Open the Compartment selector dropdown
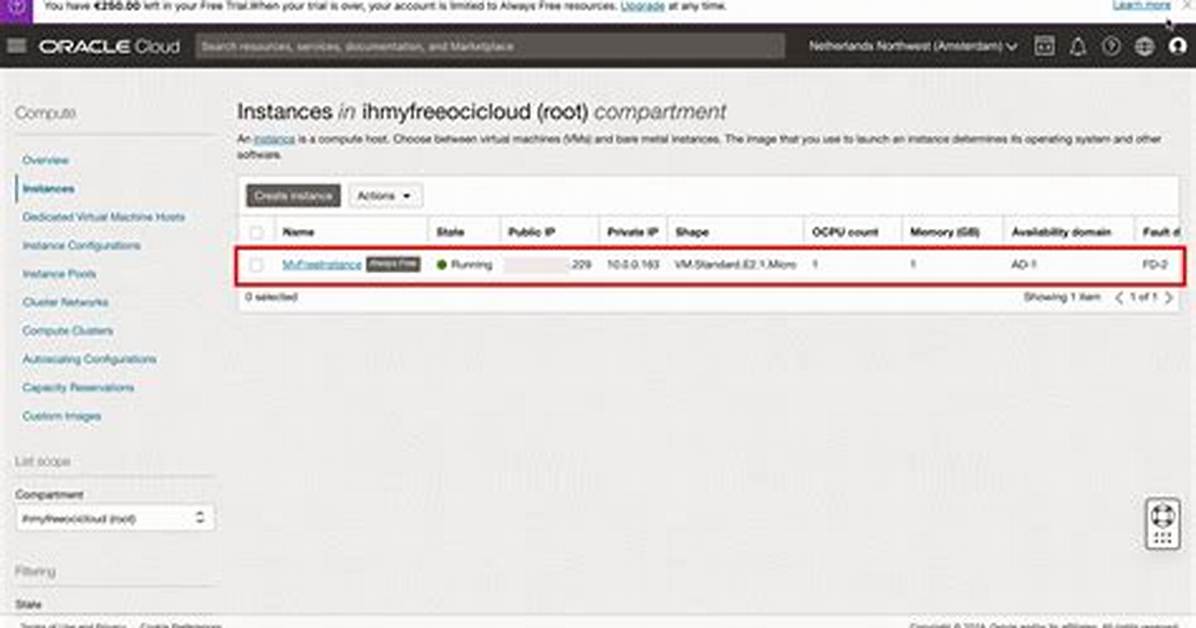This screenshot has height=628, width=1196. coord(114,518)
